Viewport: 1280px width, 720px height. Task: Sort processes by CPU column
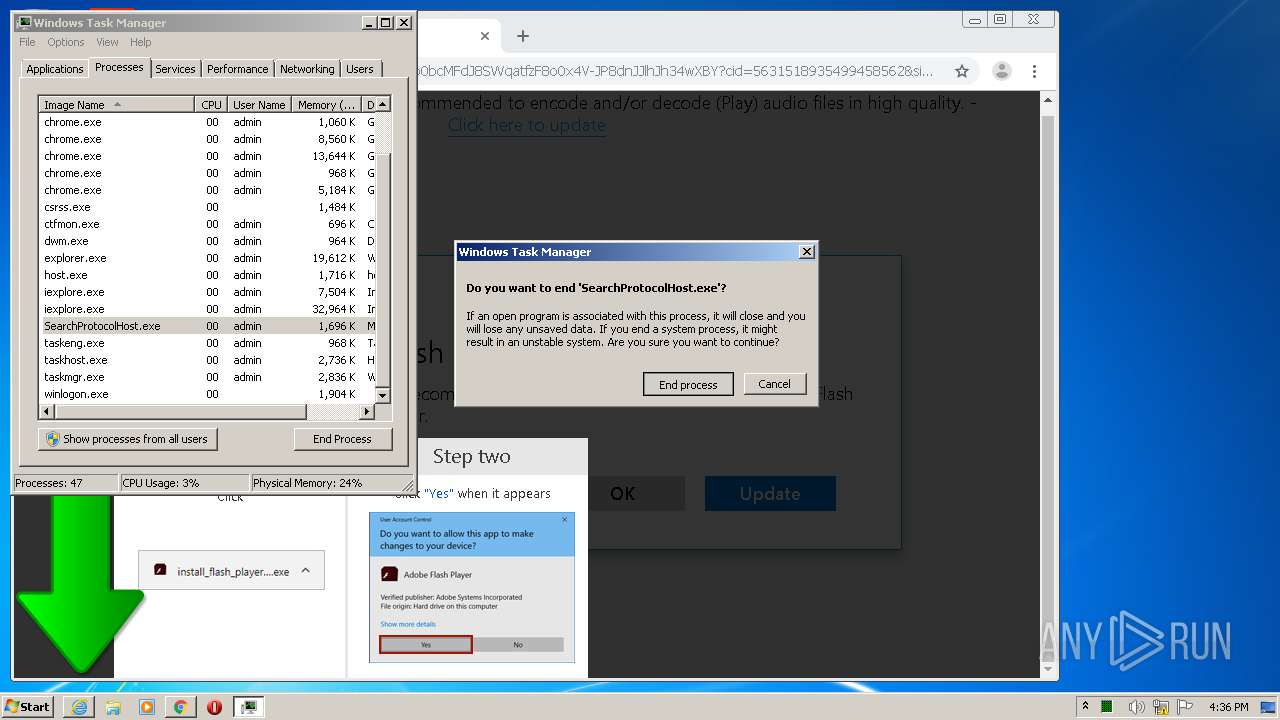pos(210,105)
